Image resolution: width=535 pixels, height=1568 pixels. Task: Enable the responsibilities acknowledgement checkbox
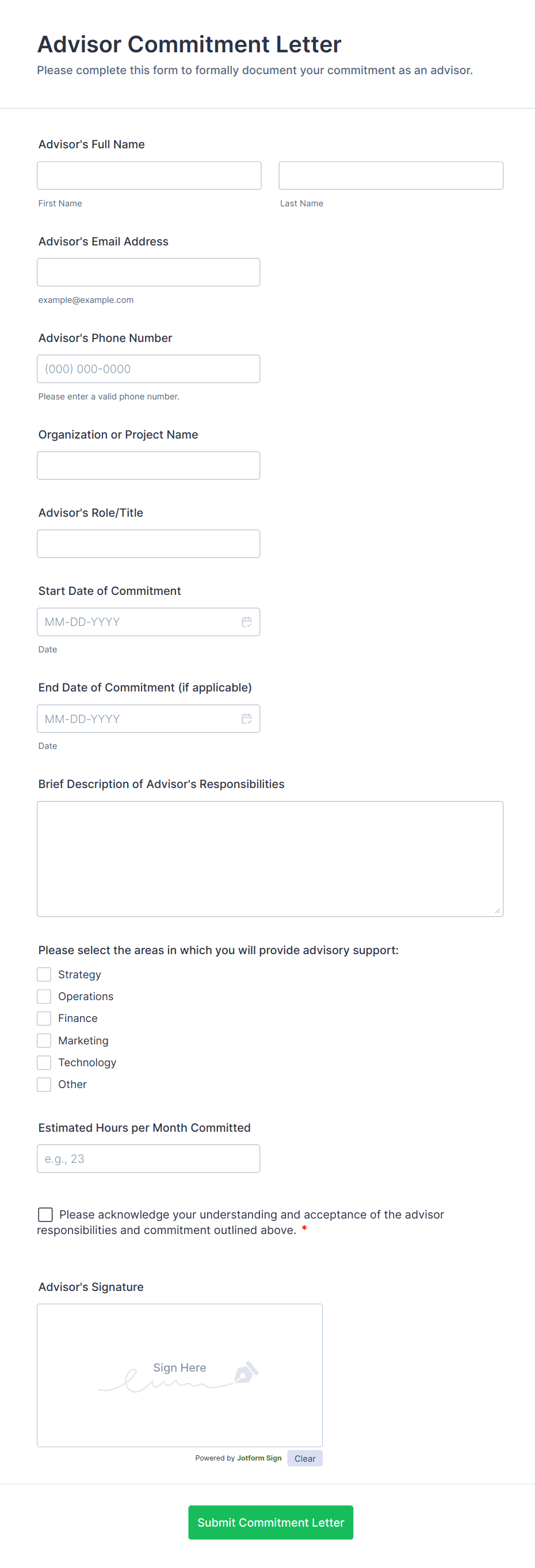(45, 1215)
